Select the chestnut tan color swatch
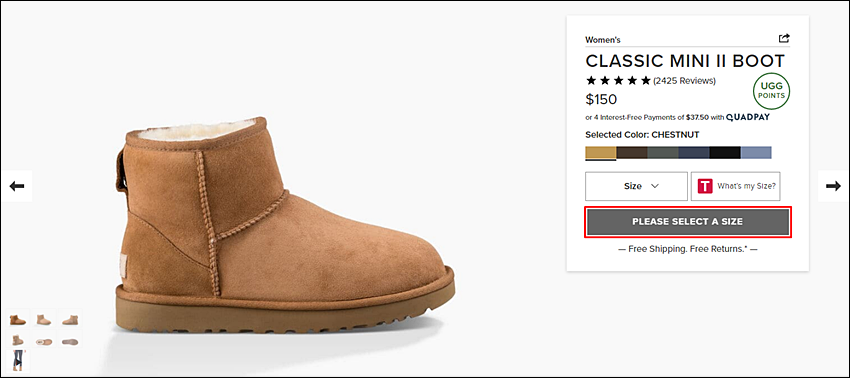850x378 pixels. (601, 153)
